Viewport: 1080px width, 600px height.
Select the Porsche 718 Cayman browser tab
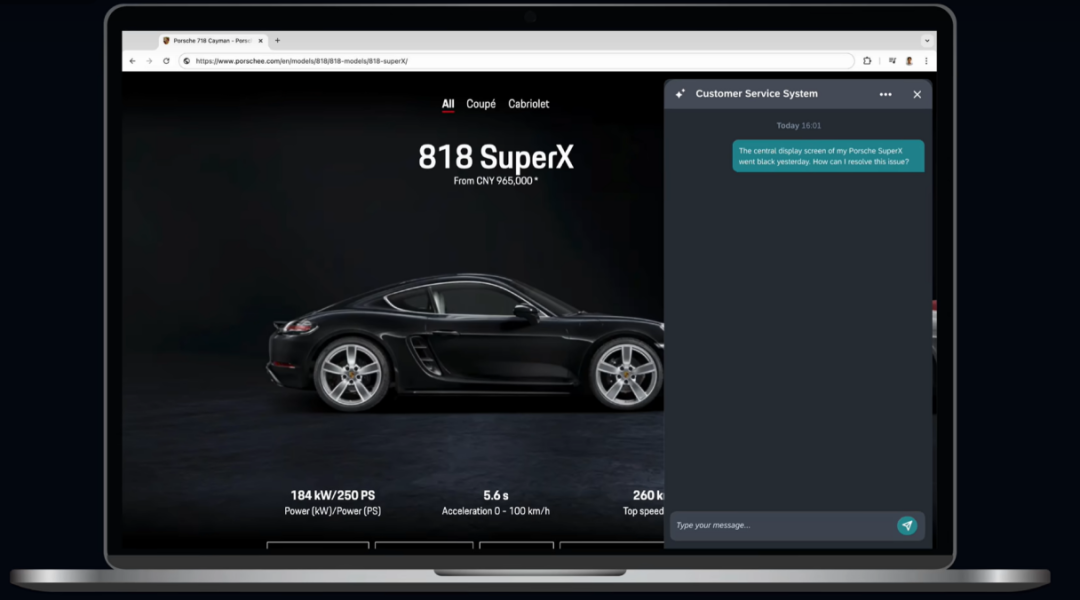(x=213, y=41)
